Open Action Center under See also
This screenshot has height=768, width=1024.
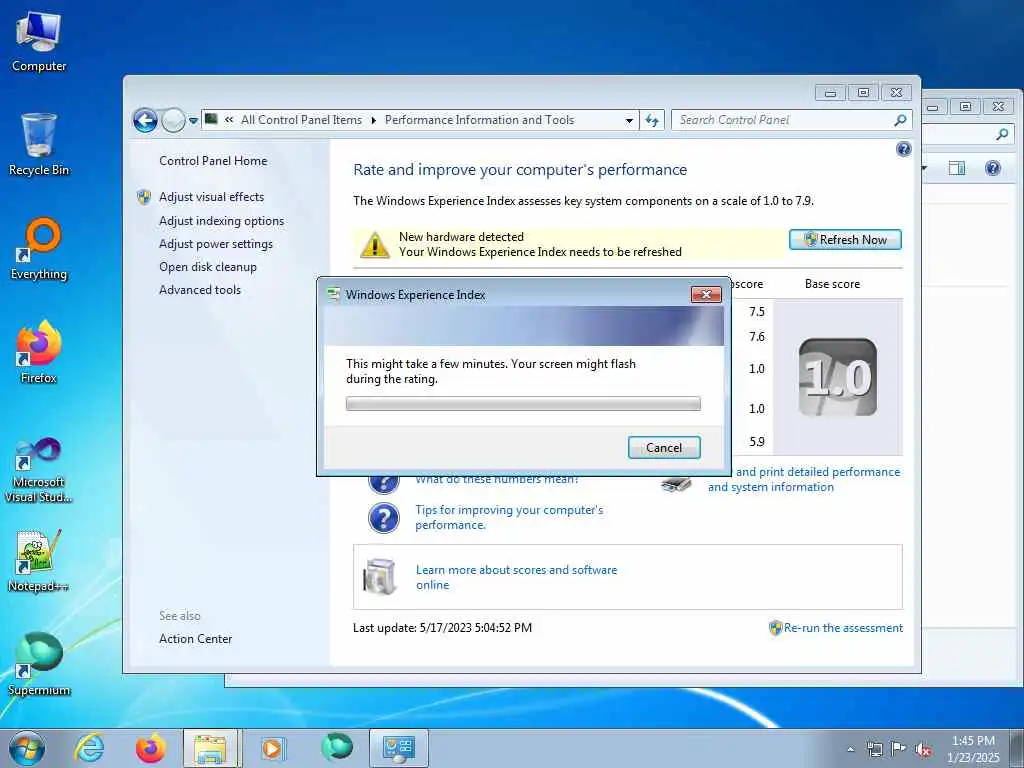(195, 639)
